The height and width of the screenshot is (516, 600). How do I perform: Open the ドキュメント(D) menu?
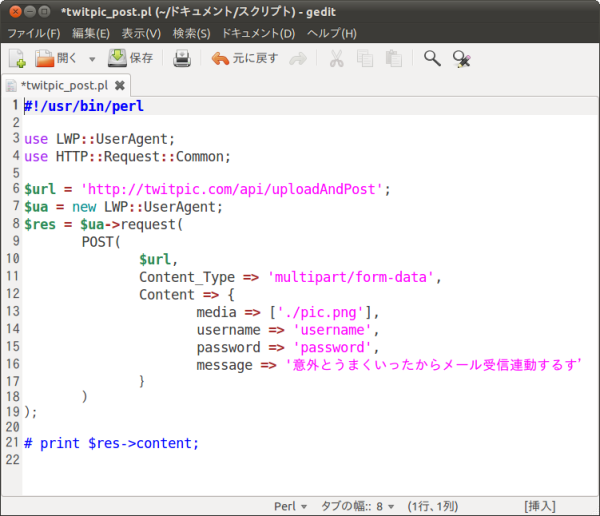(258, 34)
